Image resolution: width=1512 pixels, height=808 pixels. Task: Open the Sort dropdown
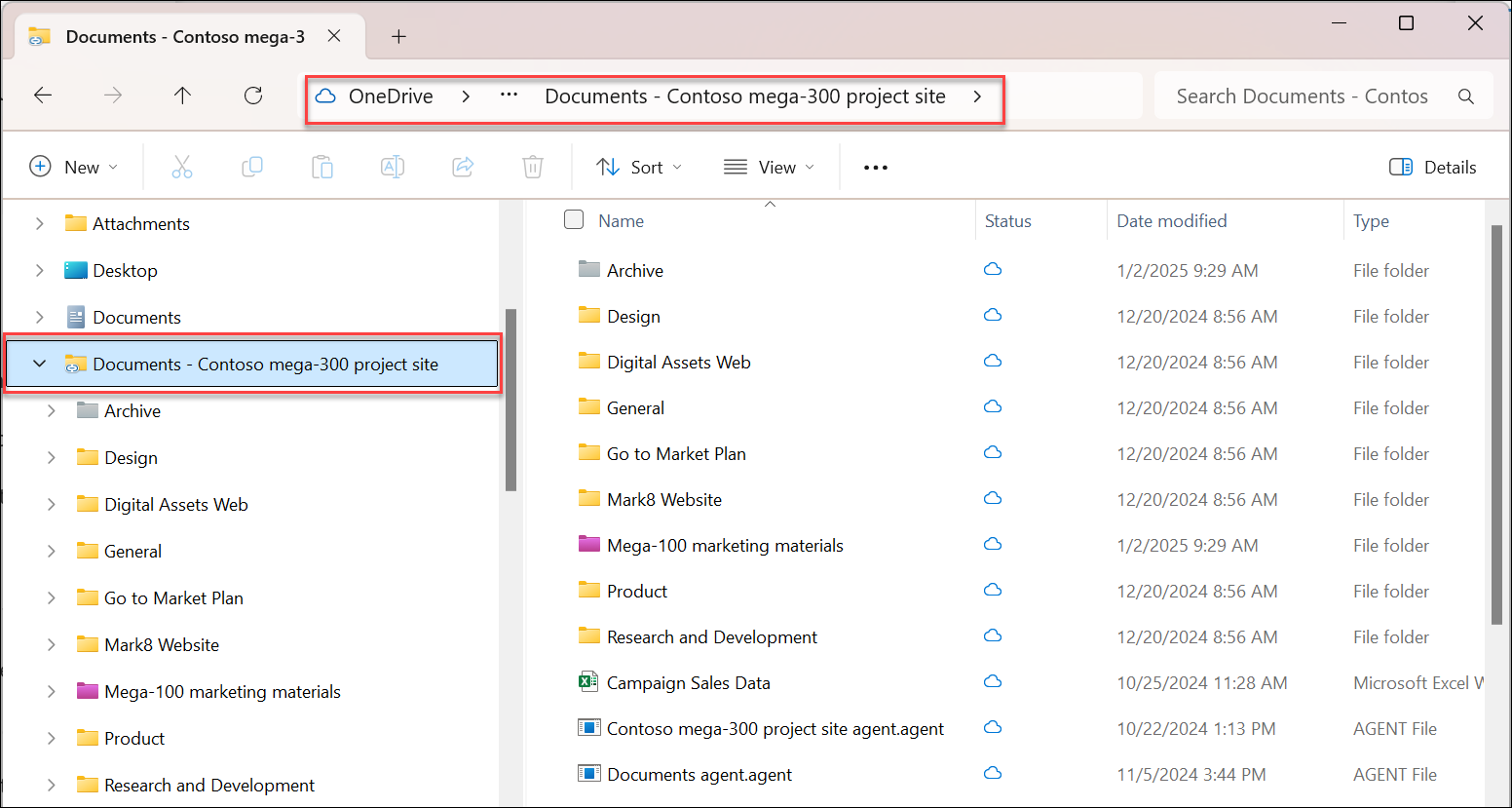(639, 167)
